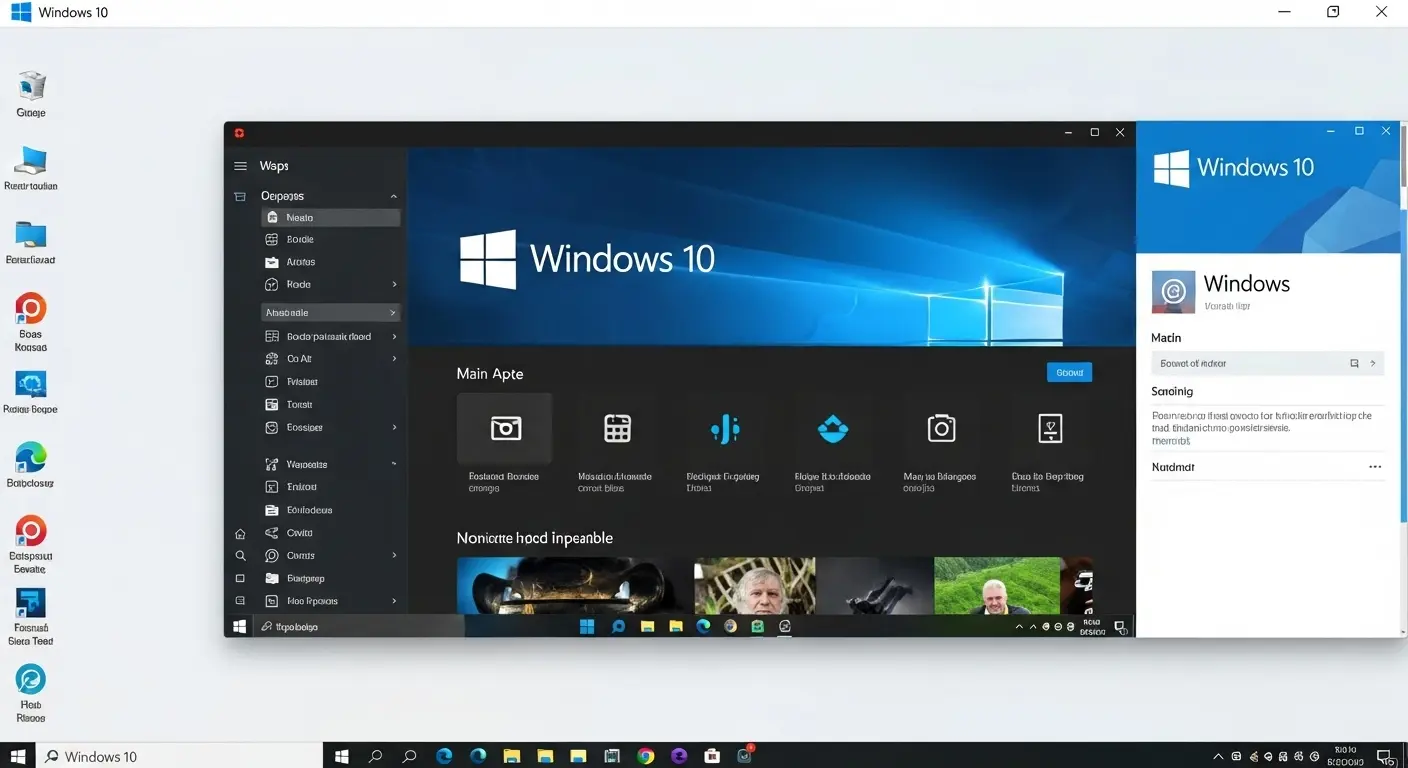Screen dimensions: 1408x768
Task: Click the inner taskbar search field
Action: pos(357,626)
